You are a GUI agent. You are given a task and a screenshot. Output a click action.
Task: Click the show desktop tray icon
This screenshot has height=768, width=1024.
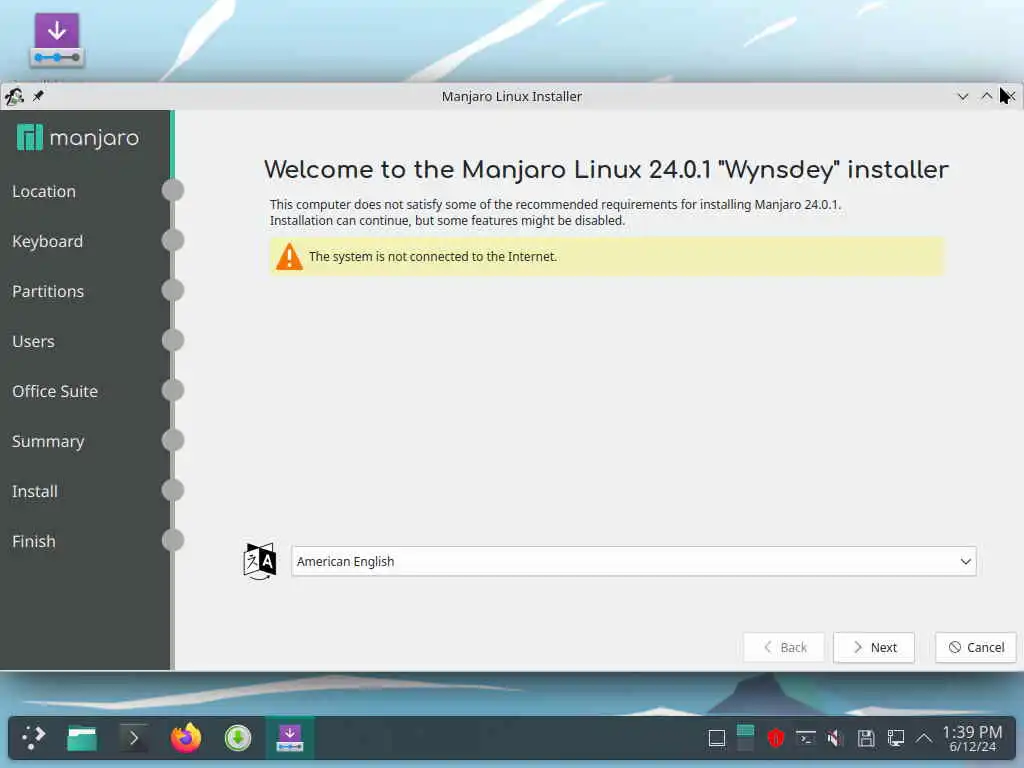click(717, 739)
